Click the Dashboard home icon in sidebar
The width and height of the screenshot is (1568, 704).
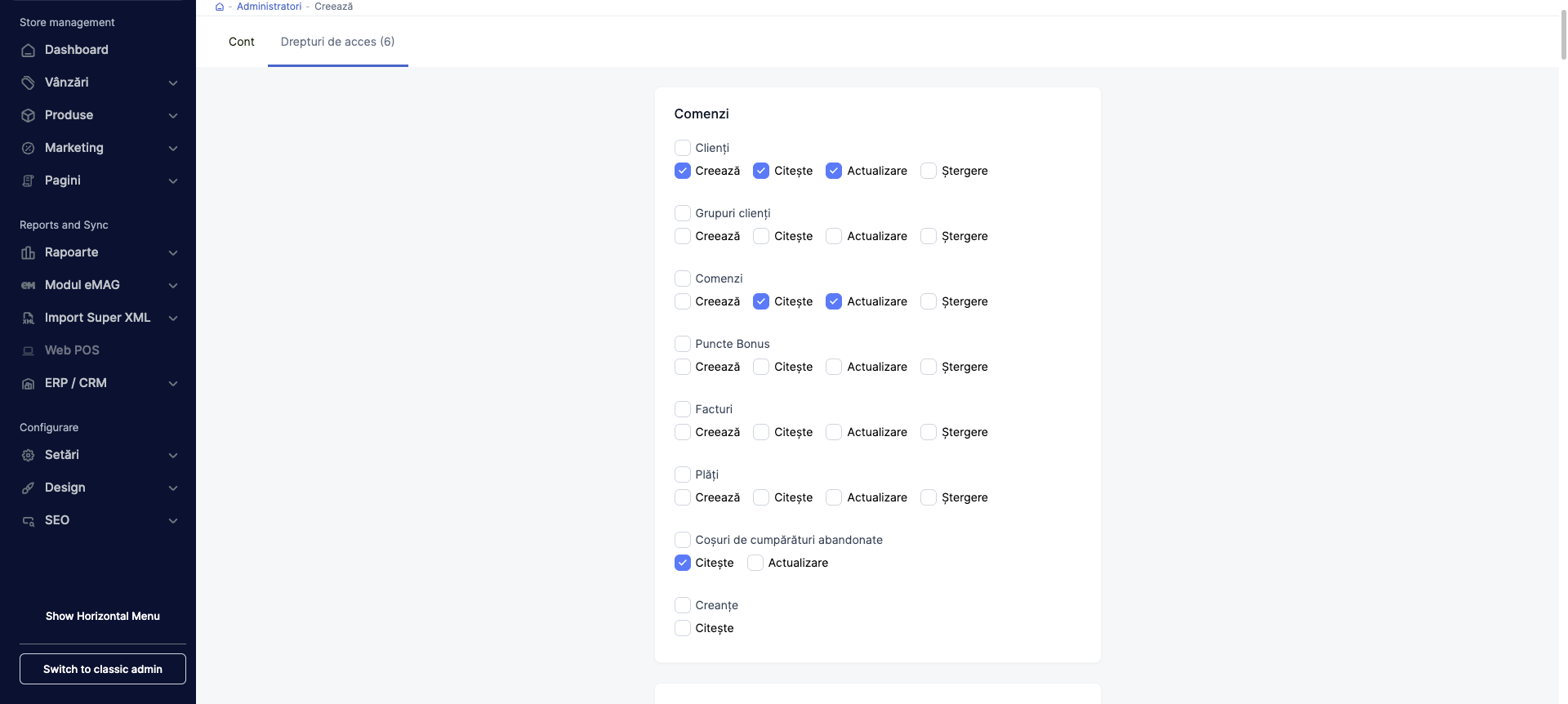point(28,50)
